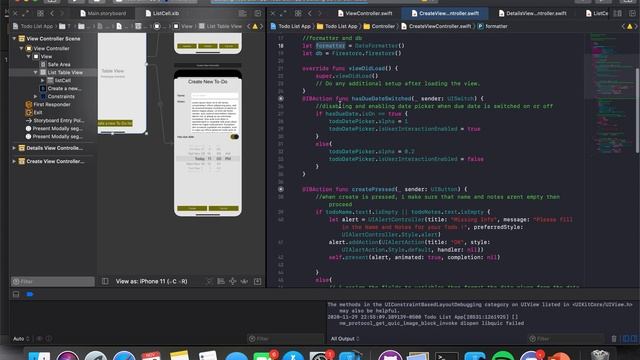
Task: Add another editor from the right pane
Action: (632, 13)
